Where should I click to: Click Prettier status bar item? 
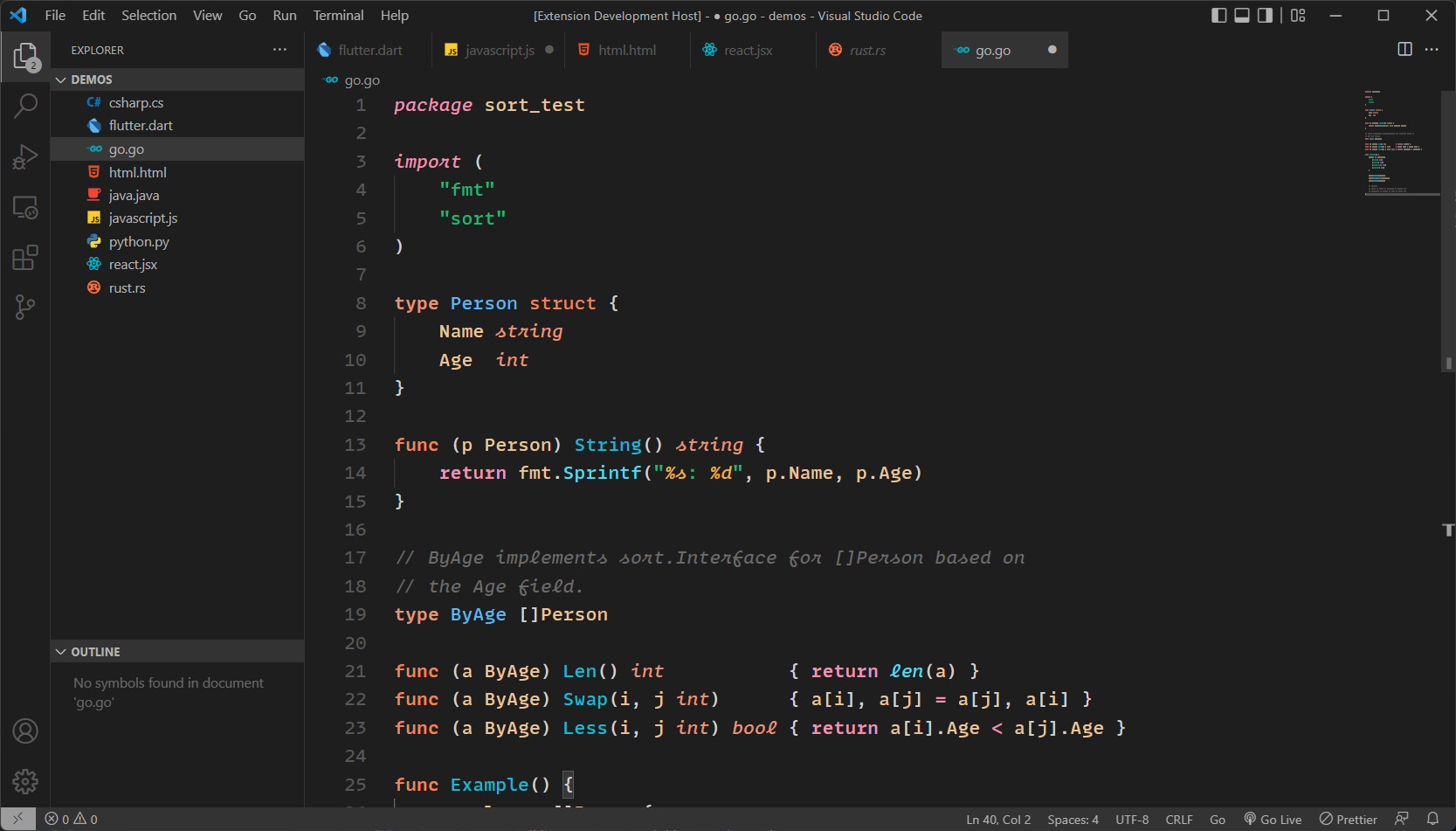pos(1348,820)
